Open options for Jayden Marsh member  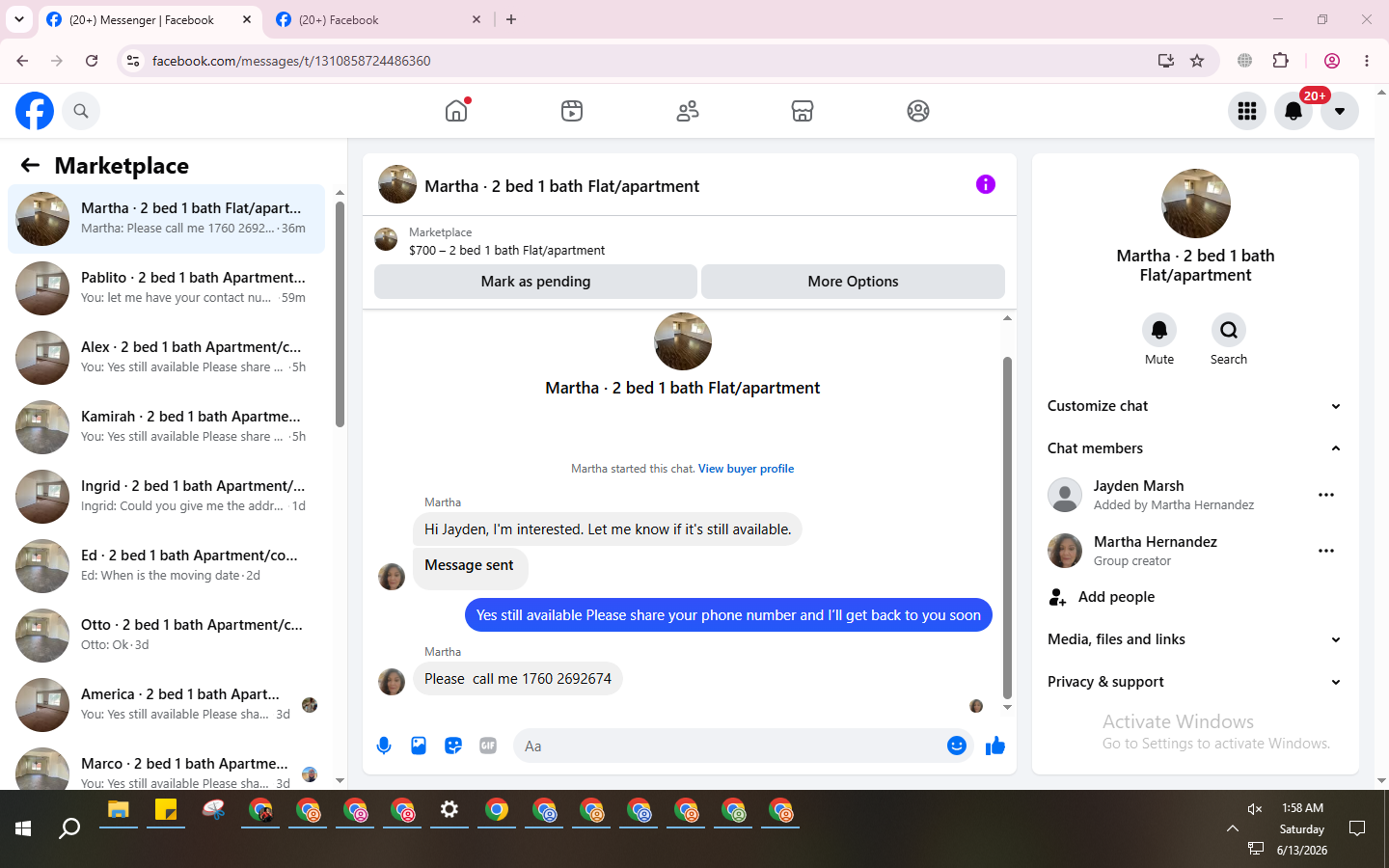point(1326,495)
